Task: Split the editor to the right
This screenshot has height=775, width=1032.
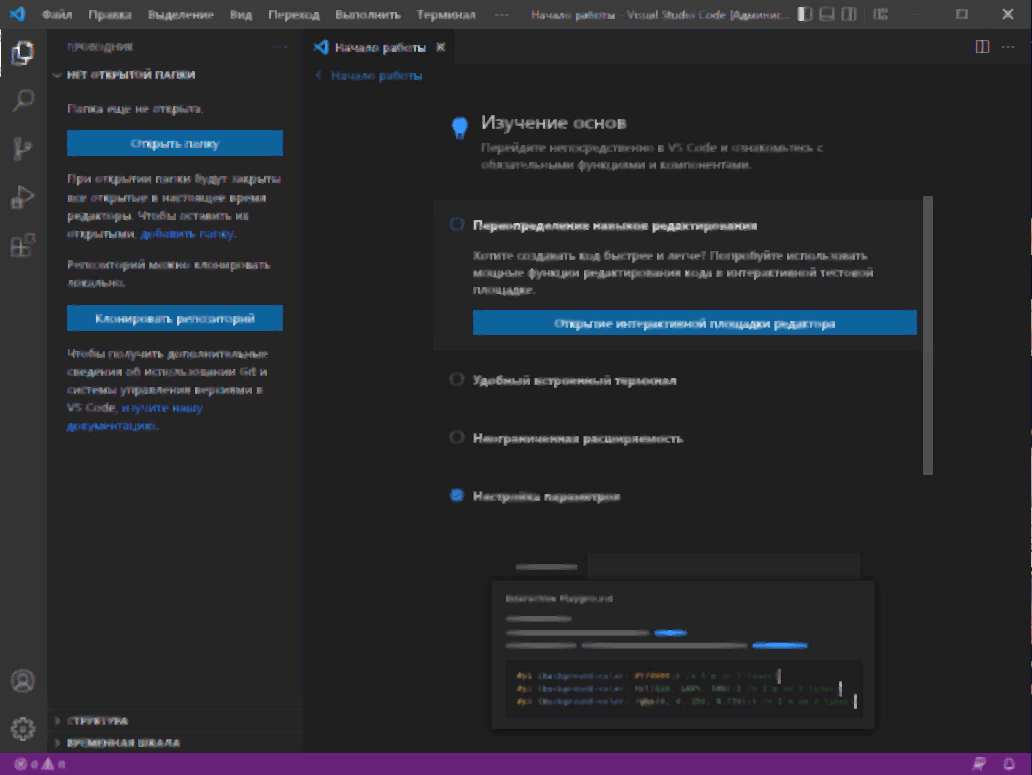Action: pos(982,47)
